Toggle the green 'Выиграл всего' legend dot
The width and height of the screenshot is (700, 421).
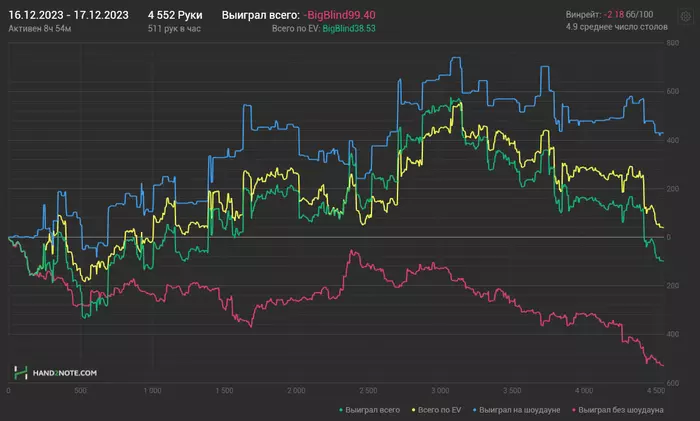point(341,410)
